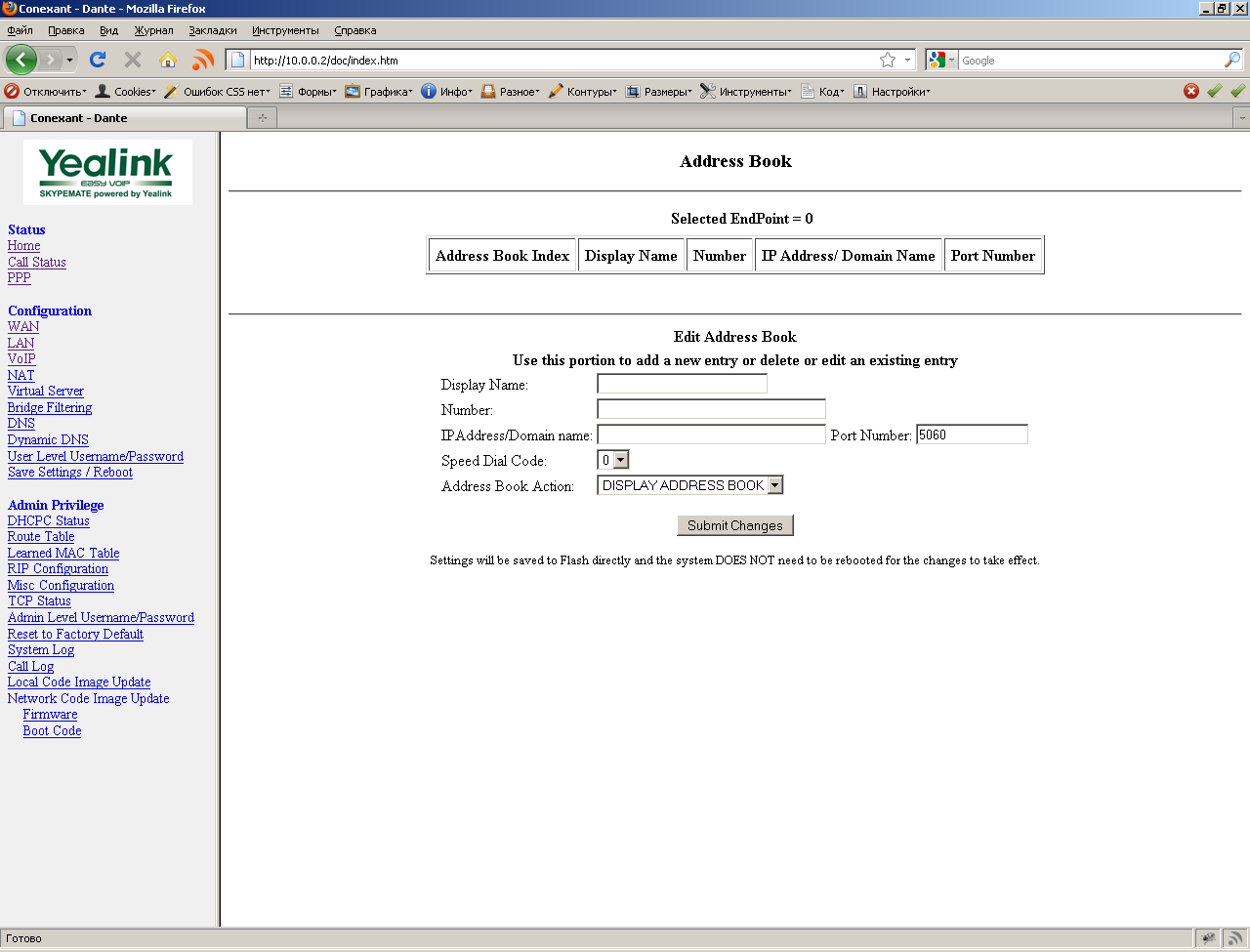Click the first green checkmark icon
This screenshot has height=952, width=1250.
(1215, 91)
